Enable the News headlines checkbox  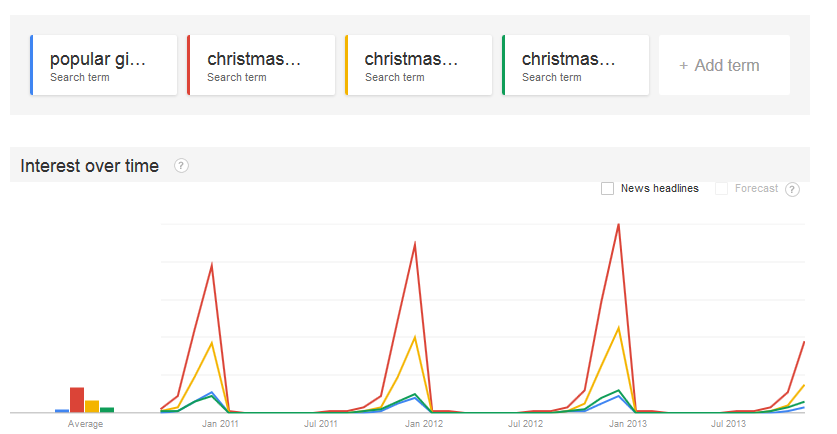click(607, 188)
